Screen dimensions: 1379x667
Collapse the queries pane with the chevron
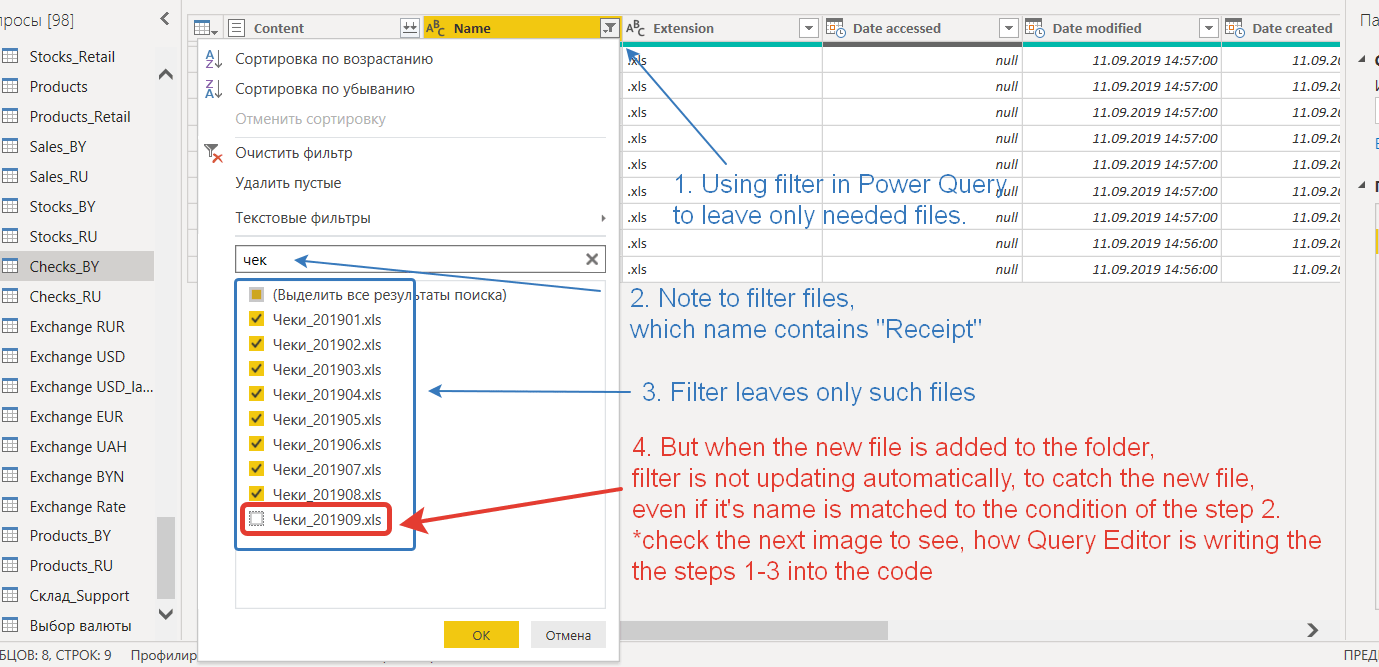(165, 17)
